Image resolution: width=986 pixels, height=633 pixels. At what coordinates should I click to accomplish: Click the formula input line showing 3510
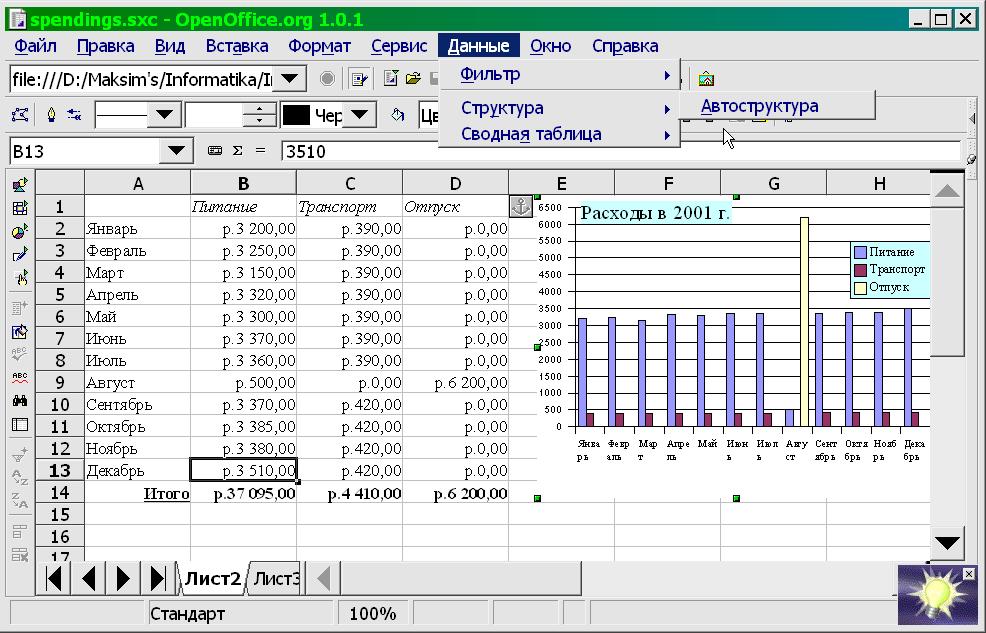pyautogui.click(x=620, y=151)
